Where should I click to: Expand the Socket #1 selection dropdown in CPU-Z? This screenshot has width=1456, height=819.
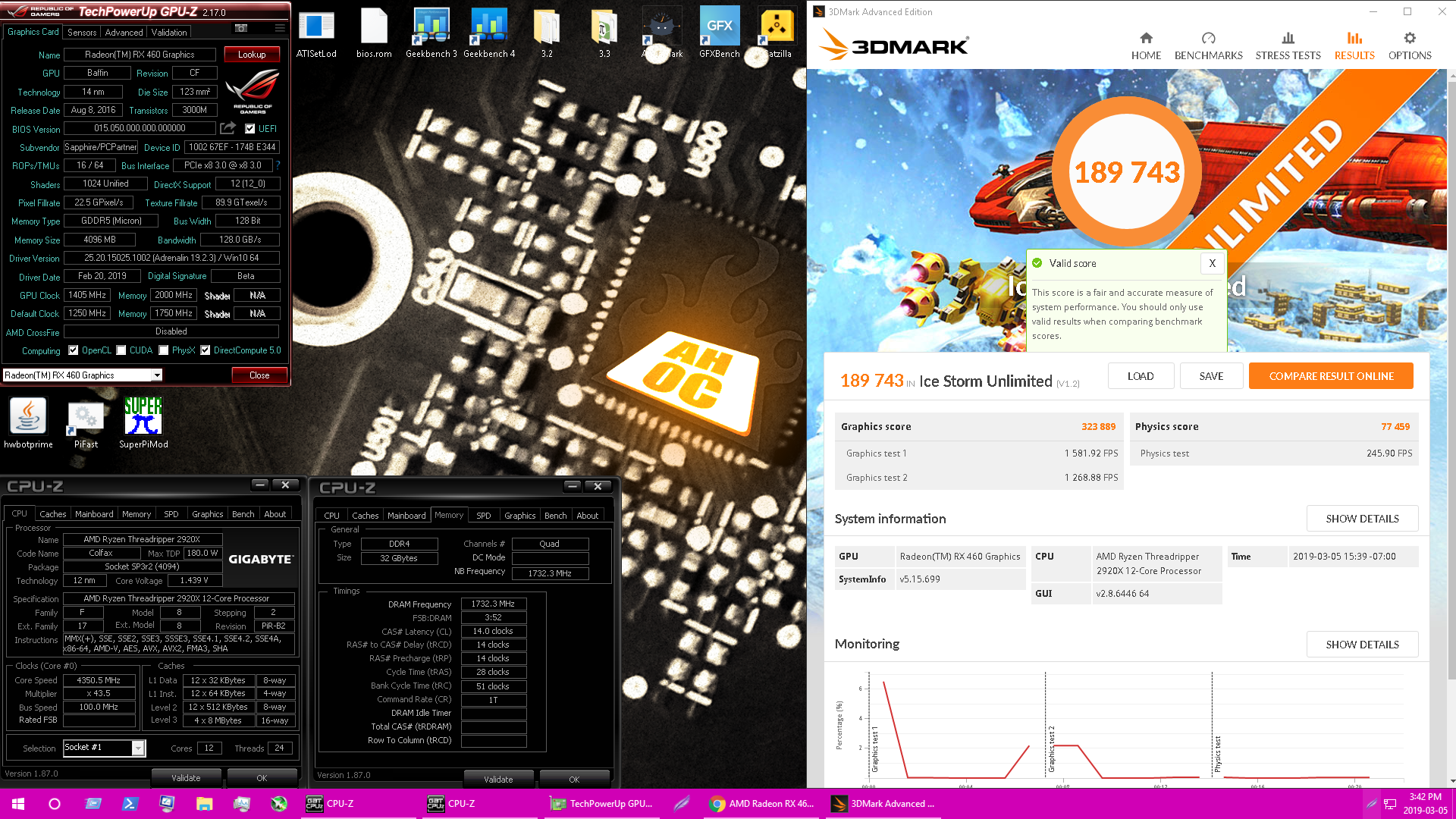coord(138,748)
